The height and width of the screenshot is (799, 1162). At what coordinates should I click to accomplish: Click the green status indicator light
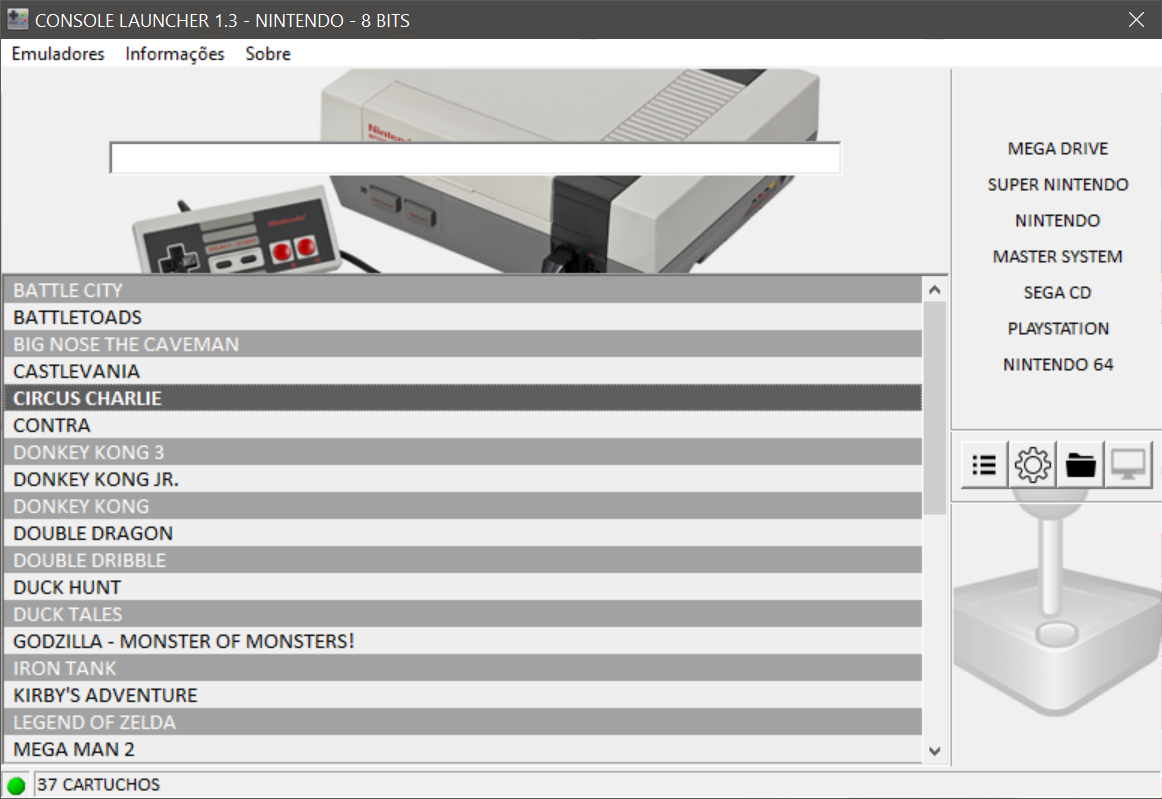16,785
